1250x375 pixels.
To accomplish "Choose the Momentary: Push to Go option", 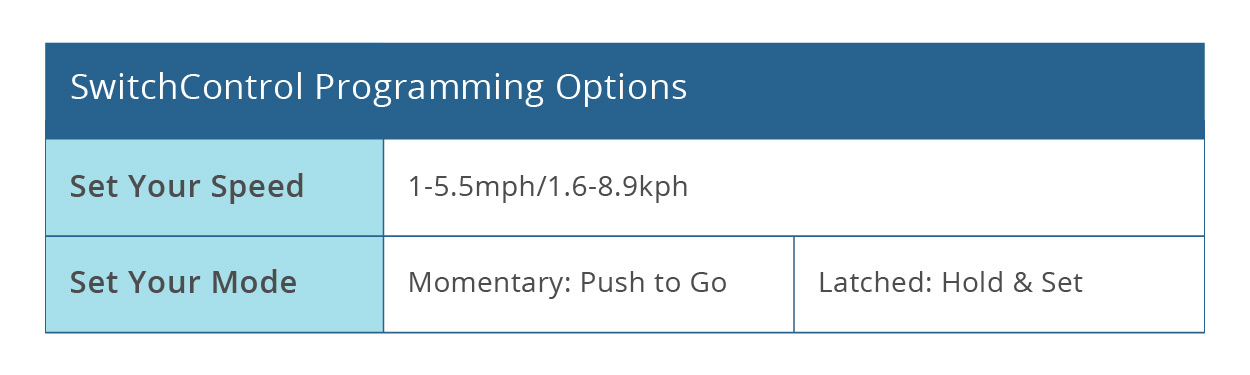I will tap(567, 283).
